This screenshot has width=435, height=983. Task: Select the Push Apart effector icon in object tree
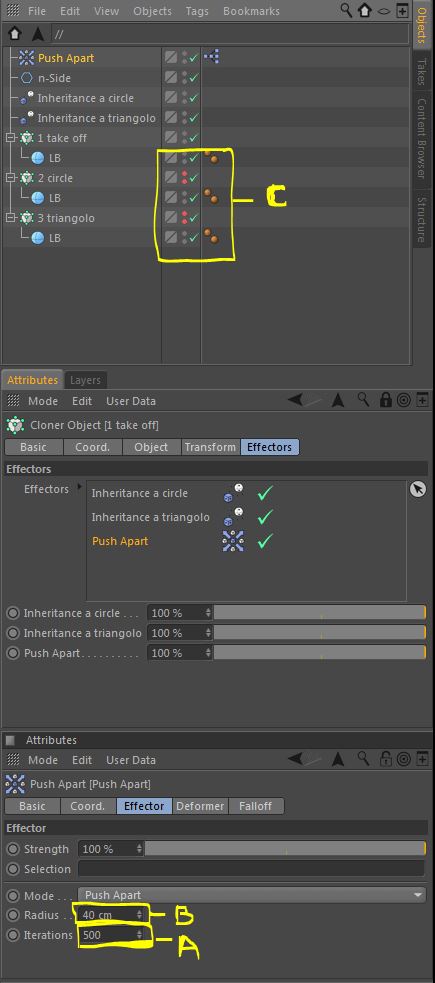[26, 58]
